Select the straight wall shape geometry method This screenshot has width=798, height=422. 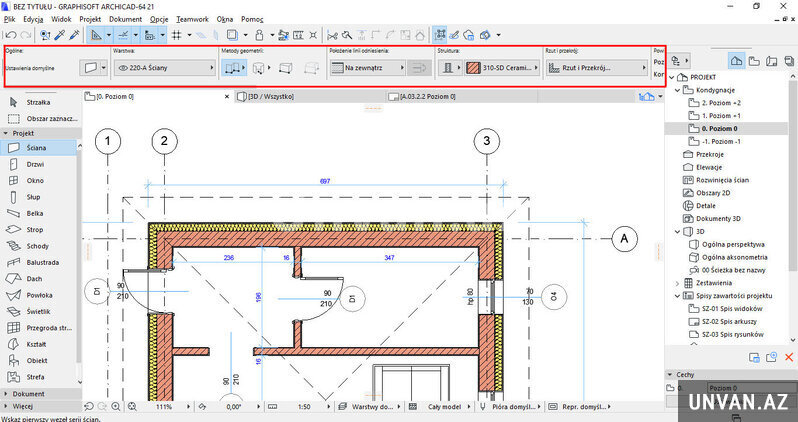coord(286,68)
